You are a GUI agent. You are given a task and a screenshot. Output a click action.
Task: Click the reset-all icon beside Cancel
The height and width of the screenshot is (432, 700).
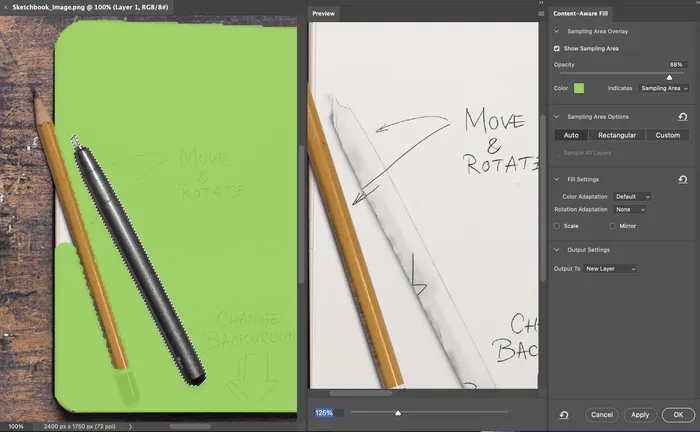564,415
